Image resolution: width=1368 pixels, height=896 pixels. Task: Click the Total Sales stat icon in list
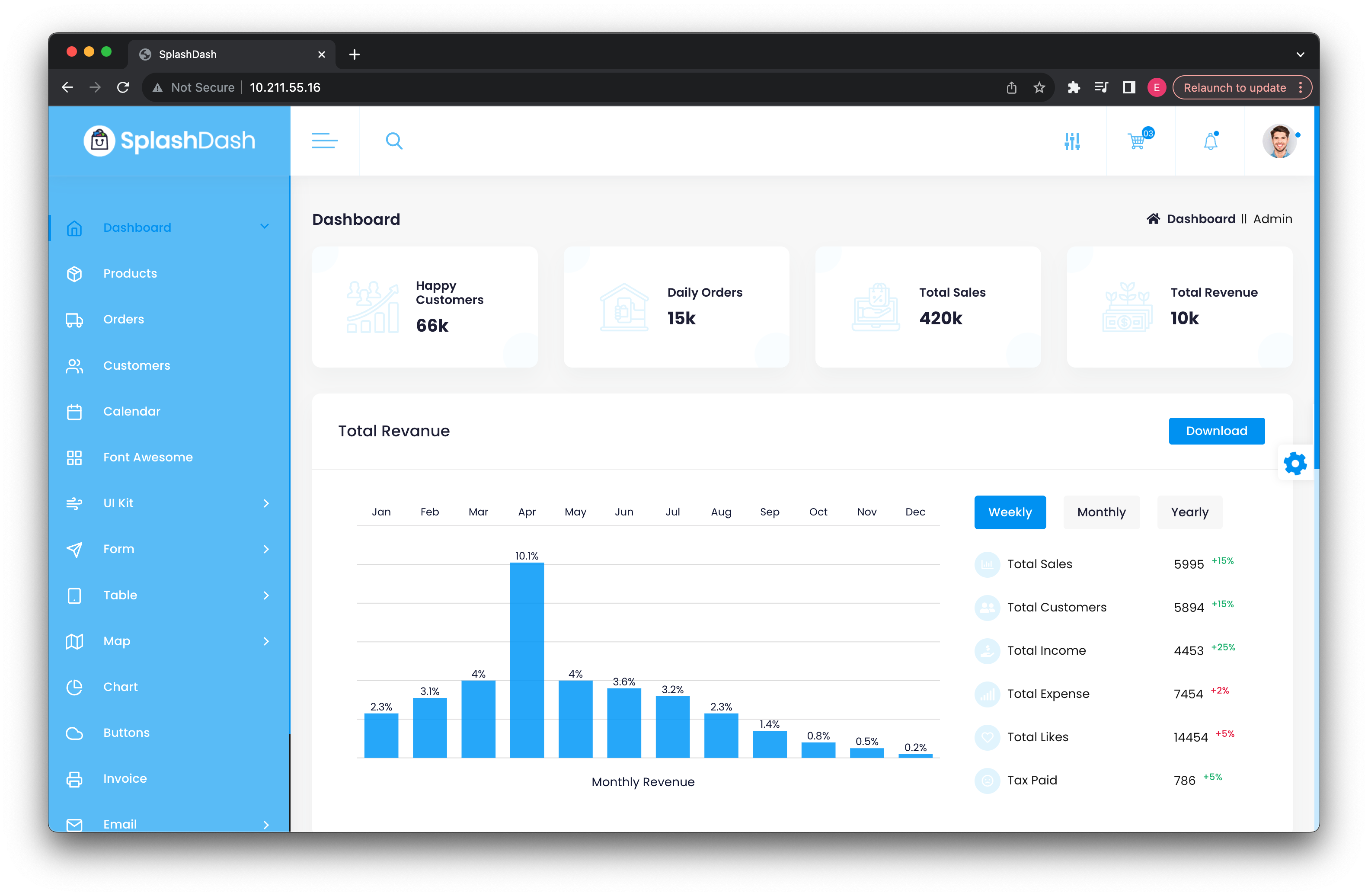coord(987,564)
